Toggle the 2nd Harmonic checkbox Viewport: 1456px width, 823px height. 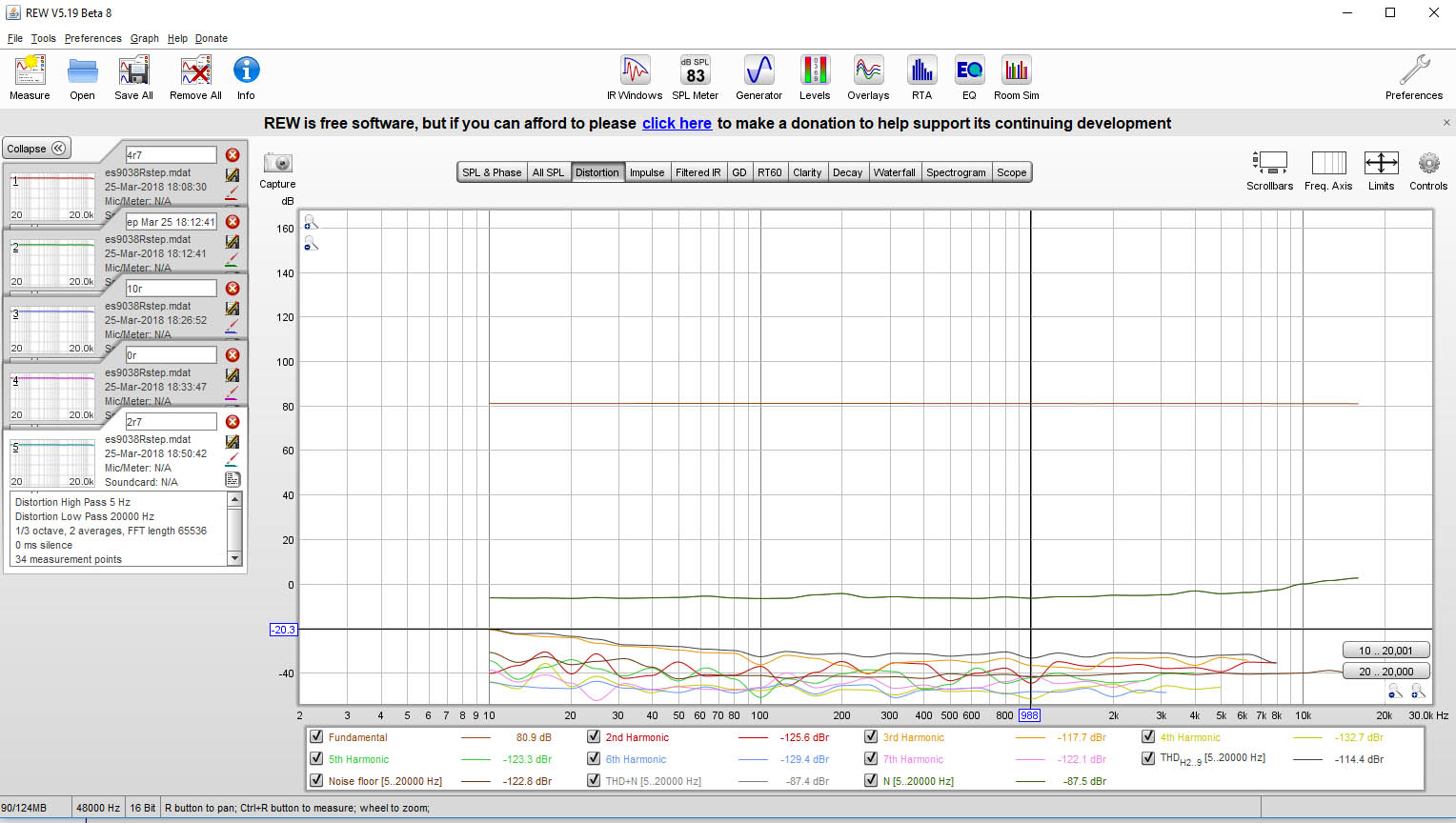click(x=594, y=736)
